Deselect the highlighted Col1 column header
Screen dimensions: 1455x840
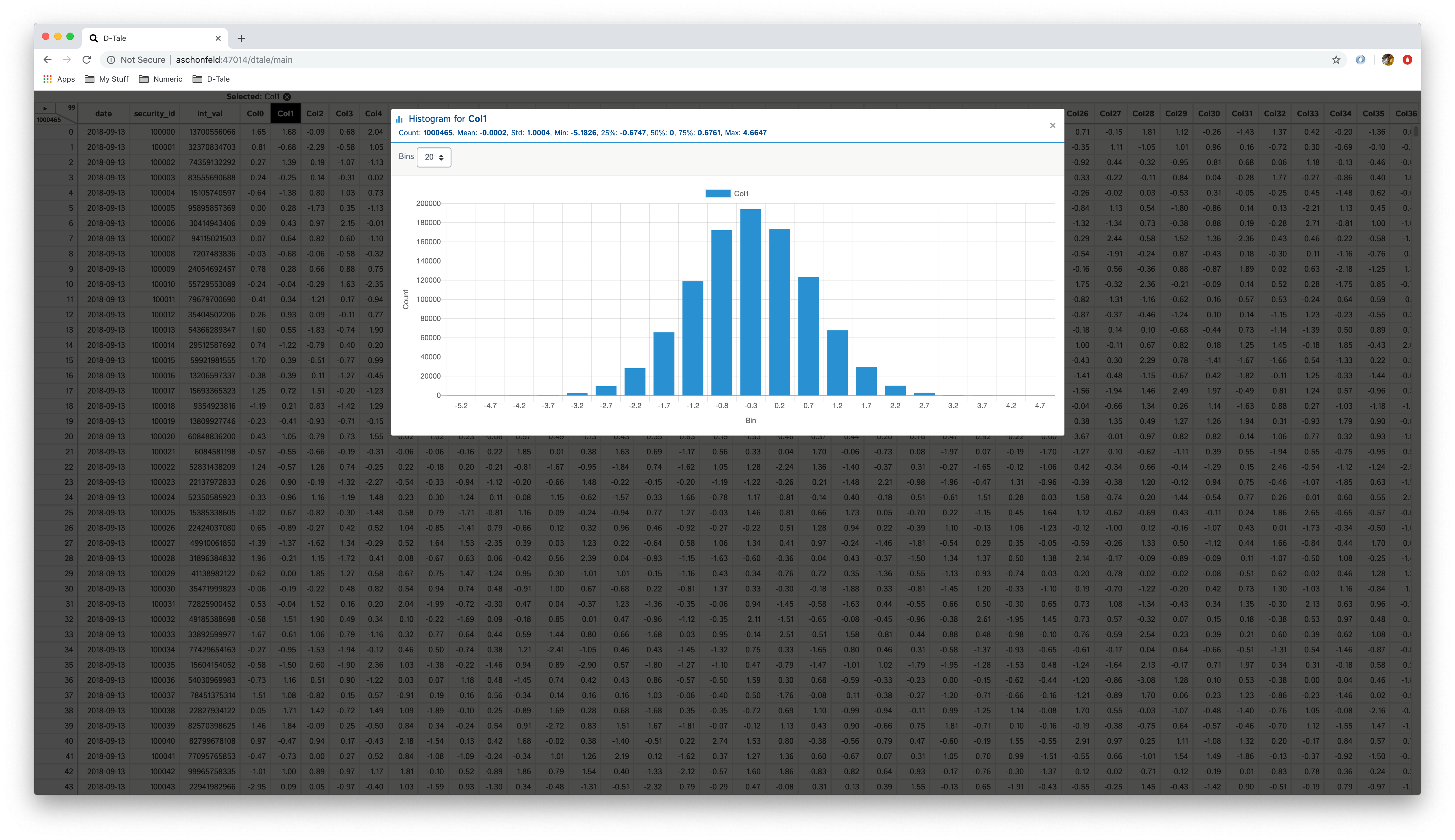[285, 114]
